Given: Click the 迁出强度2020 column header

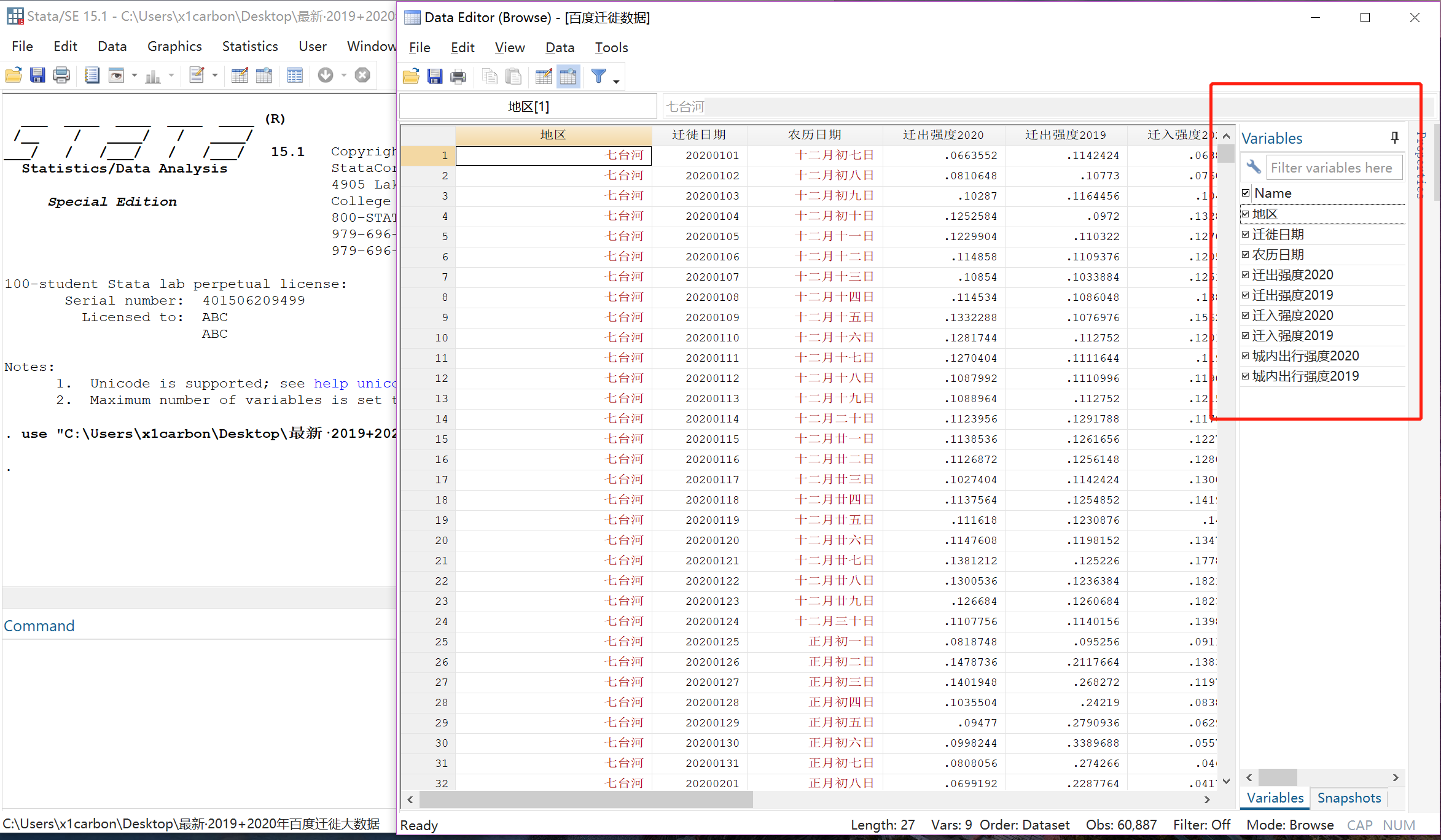Looking at the screenshot, I should point(943,135).
